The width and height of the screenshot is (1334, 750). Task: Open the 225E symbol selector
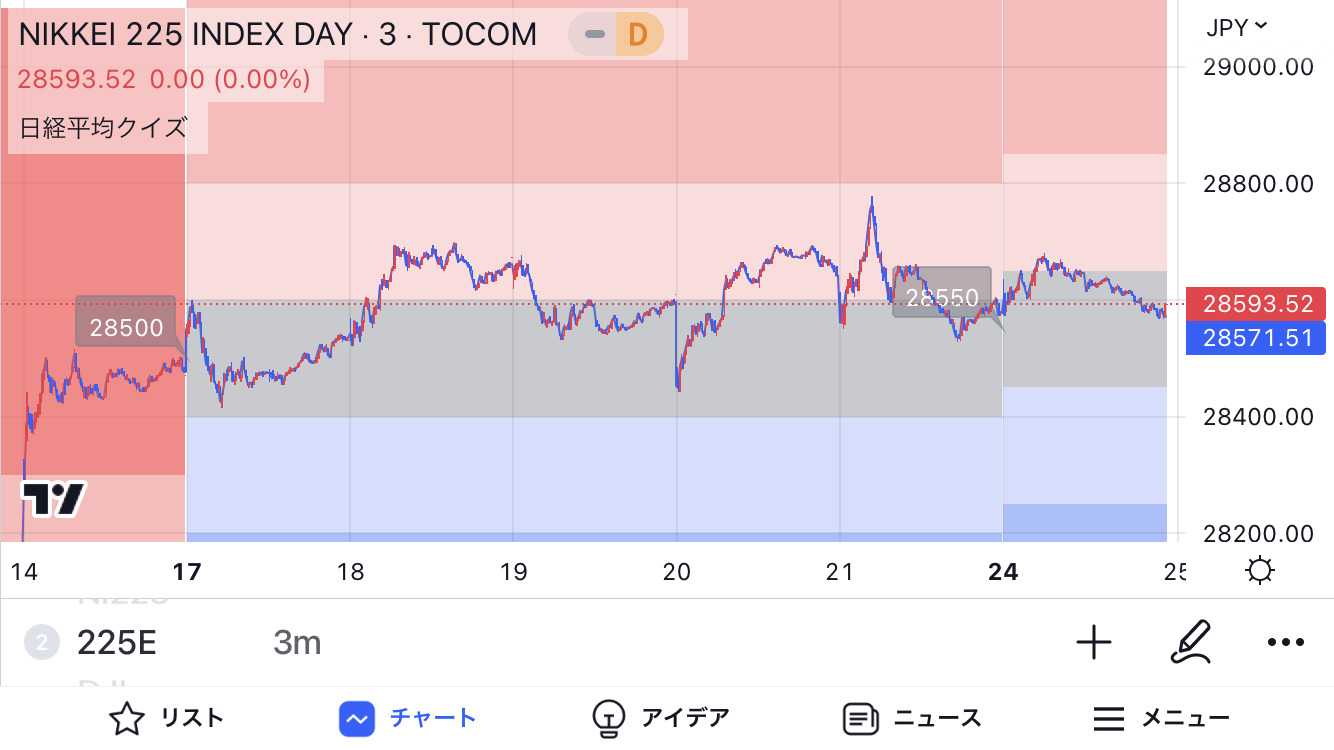116,642
